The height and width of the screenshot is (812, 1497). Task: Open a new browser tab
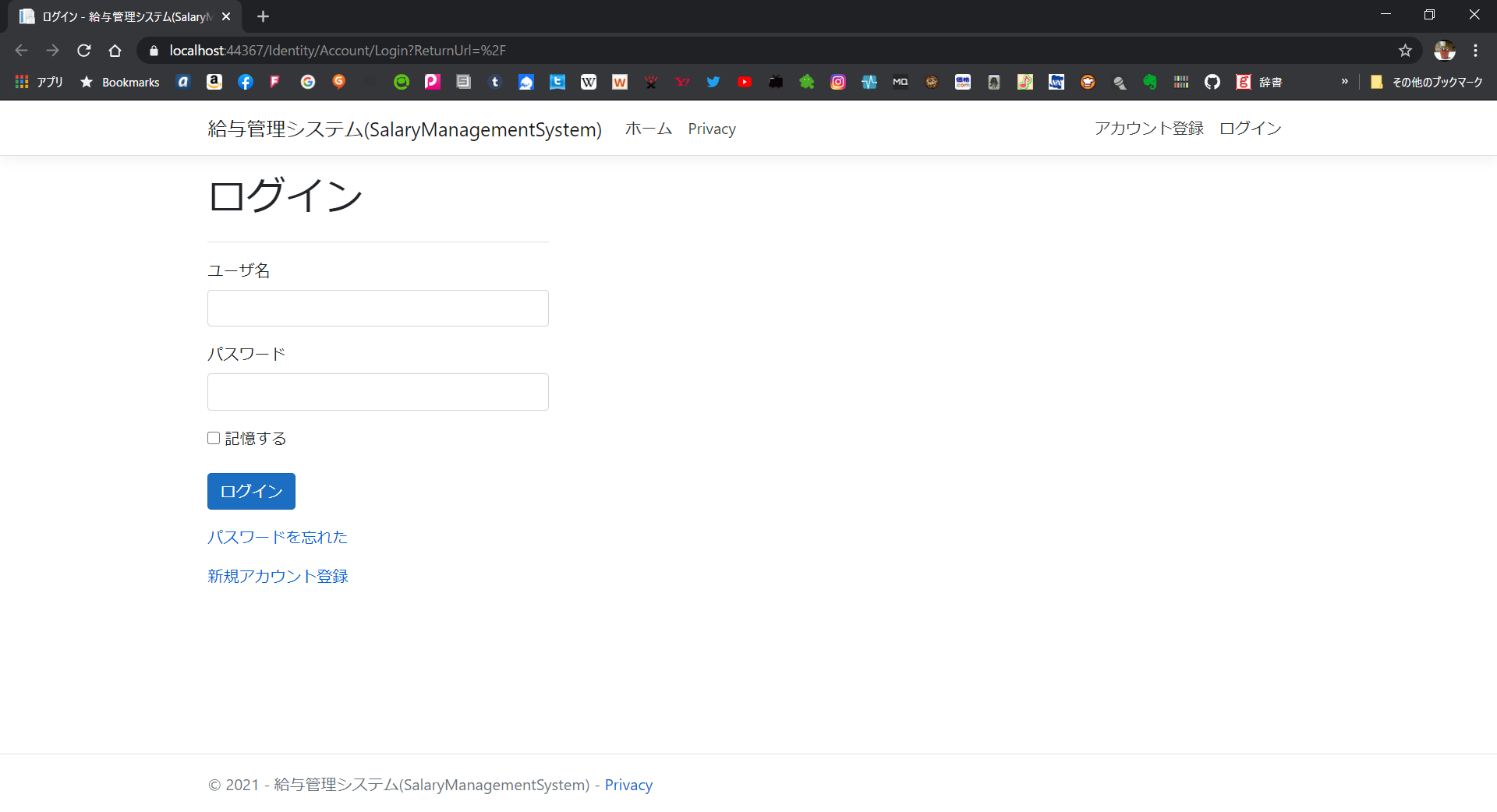pos(263,16)
